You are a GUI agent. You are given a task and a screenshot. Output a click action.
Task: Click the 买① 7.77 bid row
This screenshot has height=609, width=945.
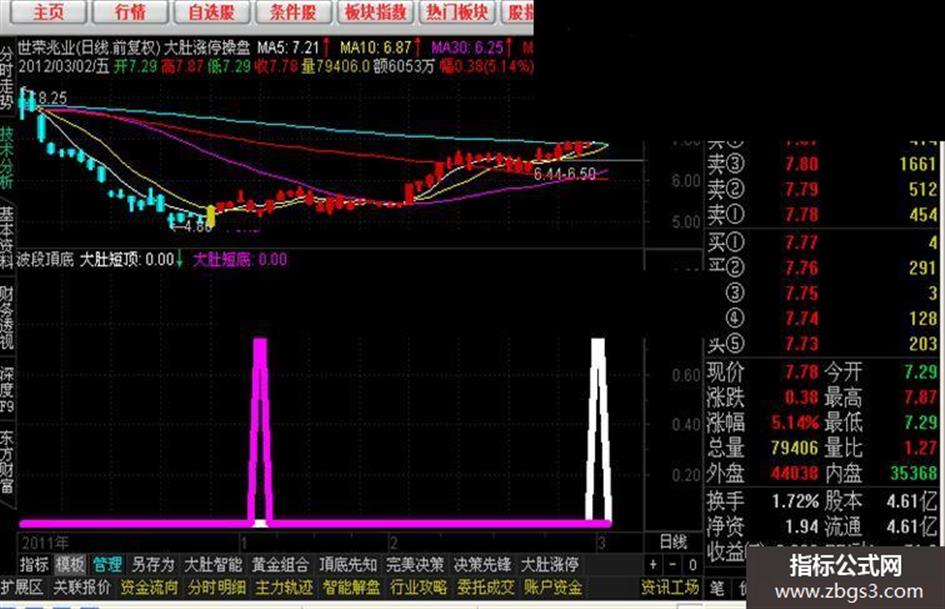(x=821, y=242)
